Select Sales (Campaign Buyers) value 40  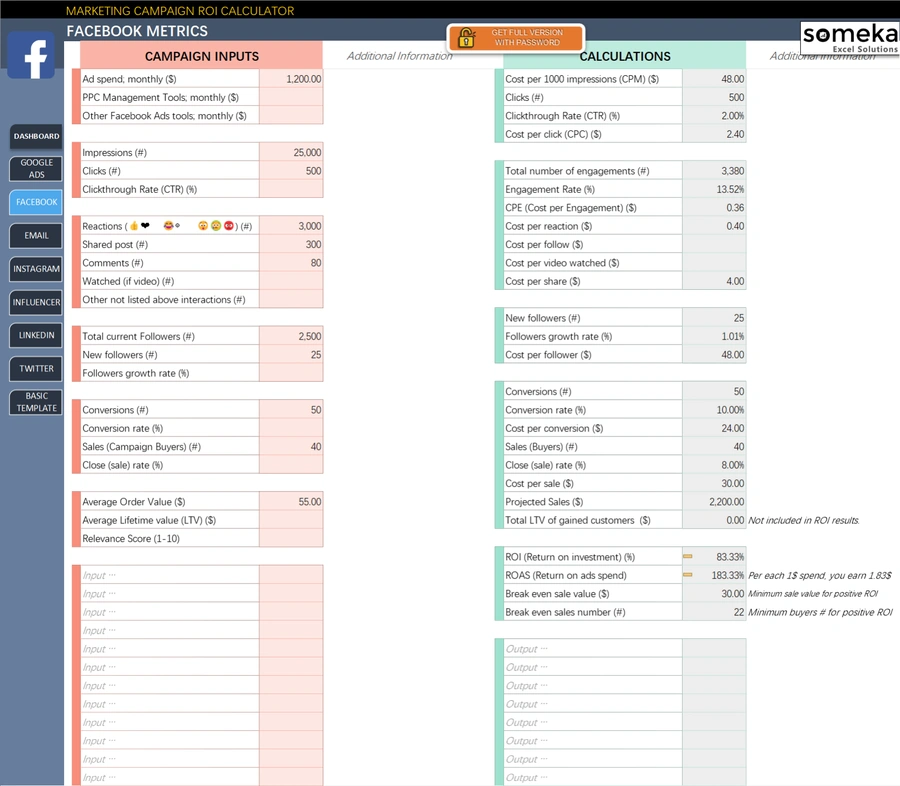coord(291,446)
